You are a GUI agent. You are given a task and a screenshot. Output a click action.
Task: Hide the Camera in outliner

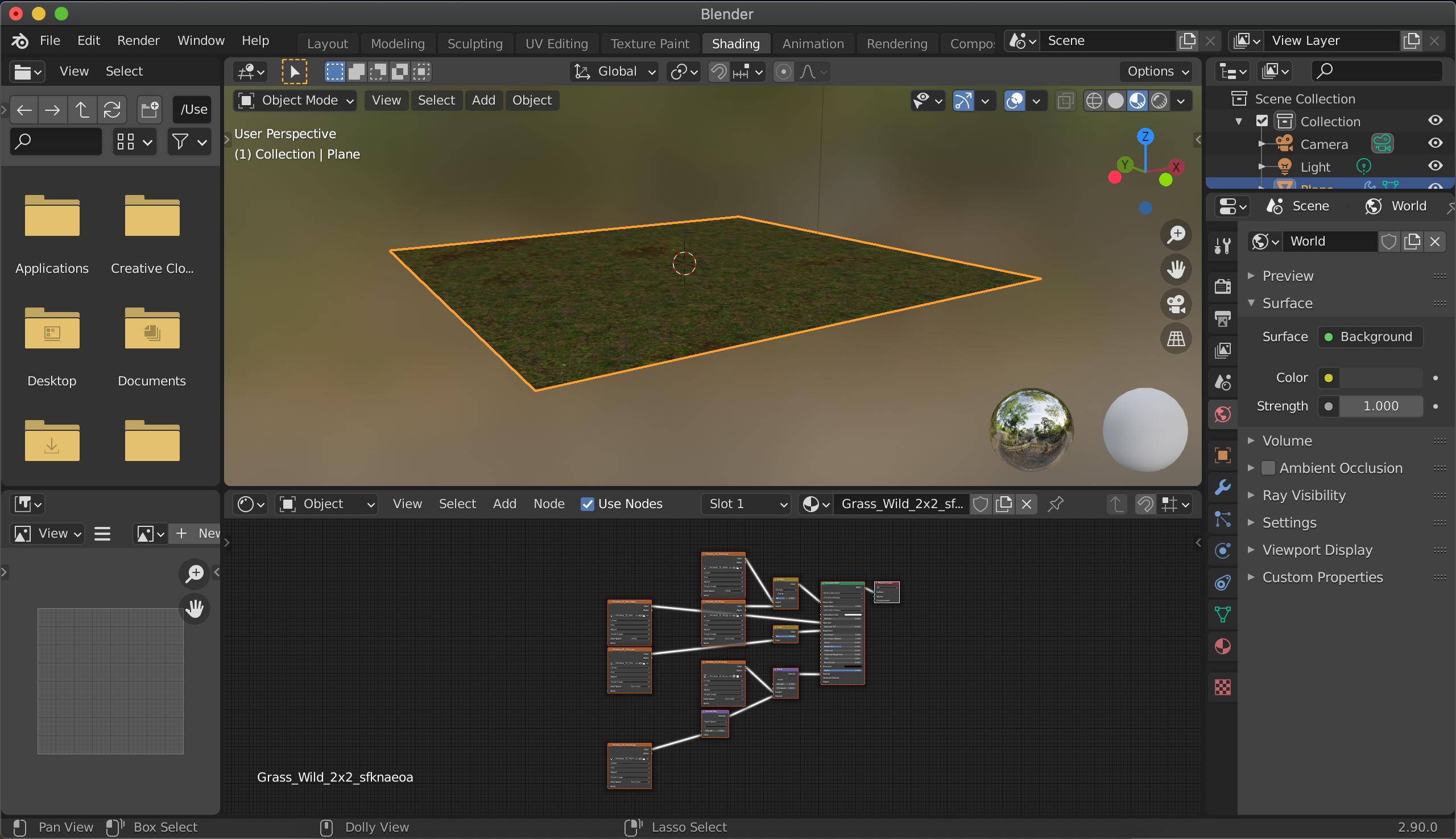(1436, 143)
